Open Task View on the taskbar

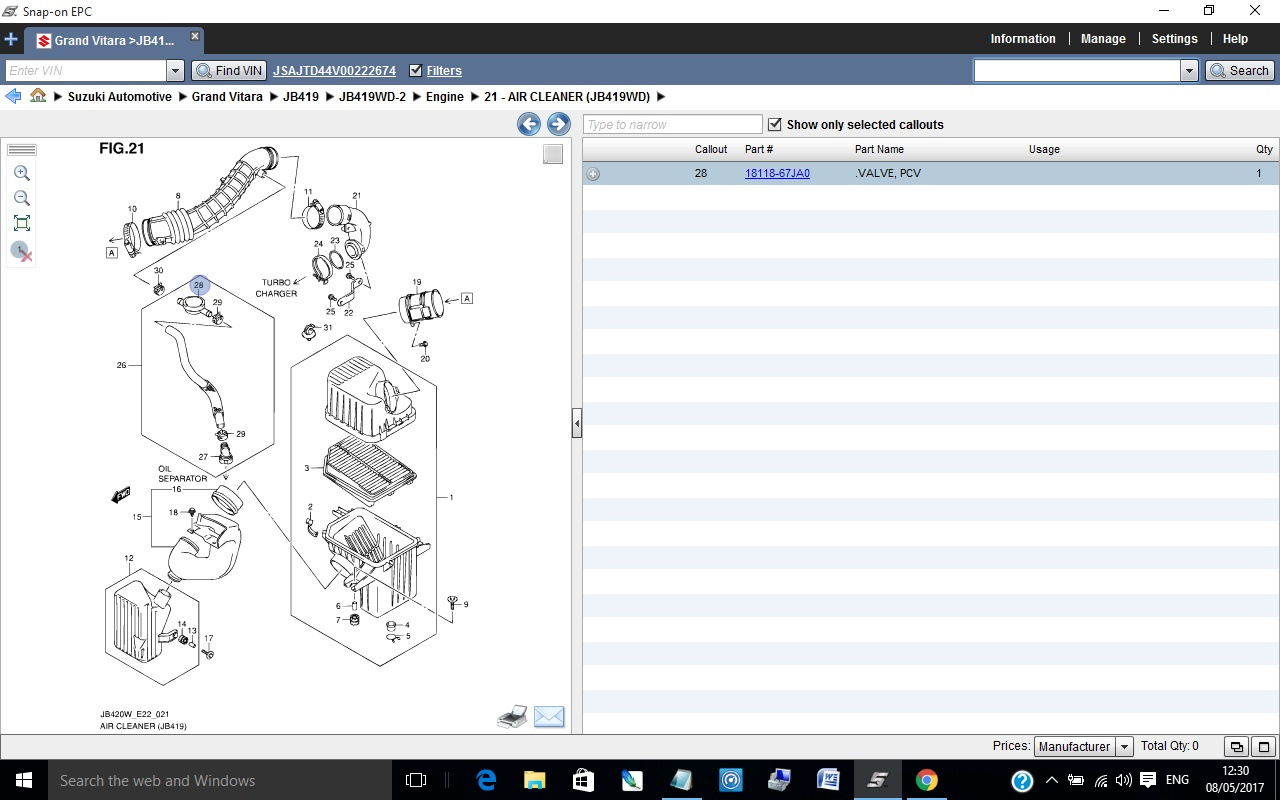coord(416,780)
